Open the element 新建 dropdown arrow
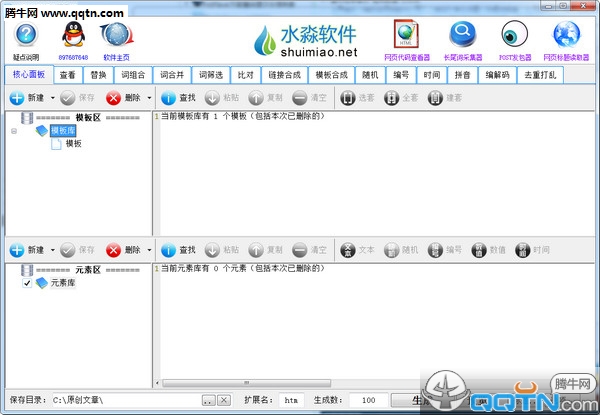Screen dimensions: 600x415 [x=52, y=250]
